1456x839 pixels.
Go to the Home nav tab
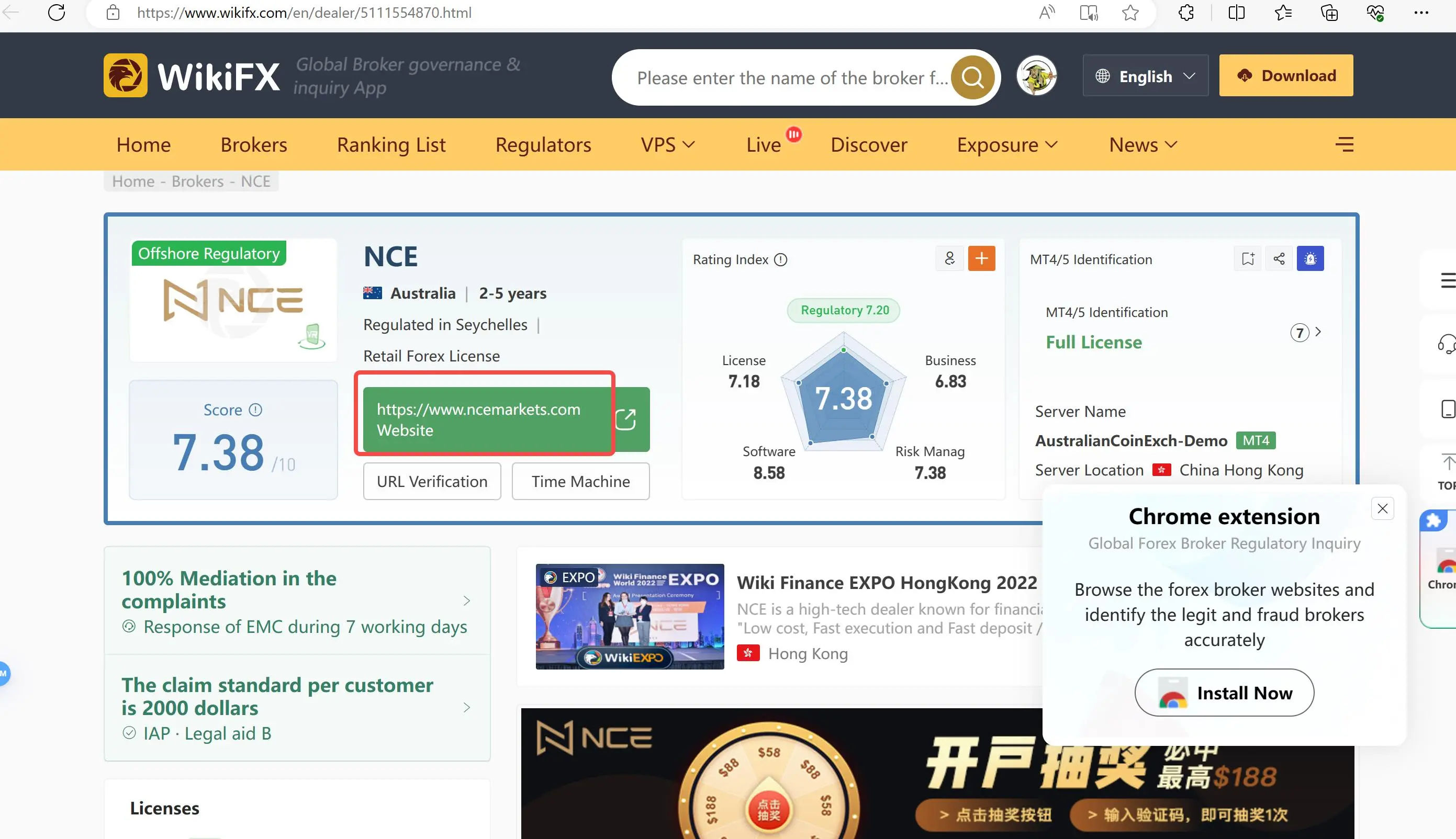pos(143,145)
